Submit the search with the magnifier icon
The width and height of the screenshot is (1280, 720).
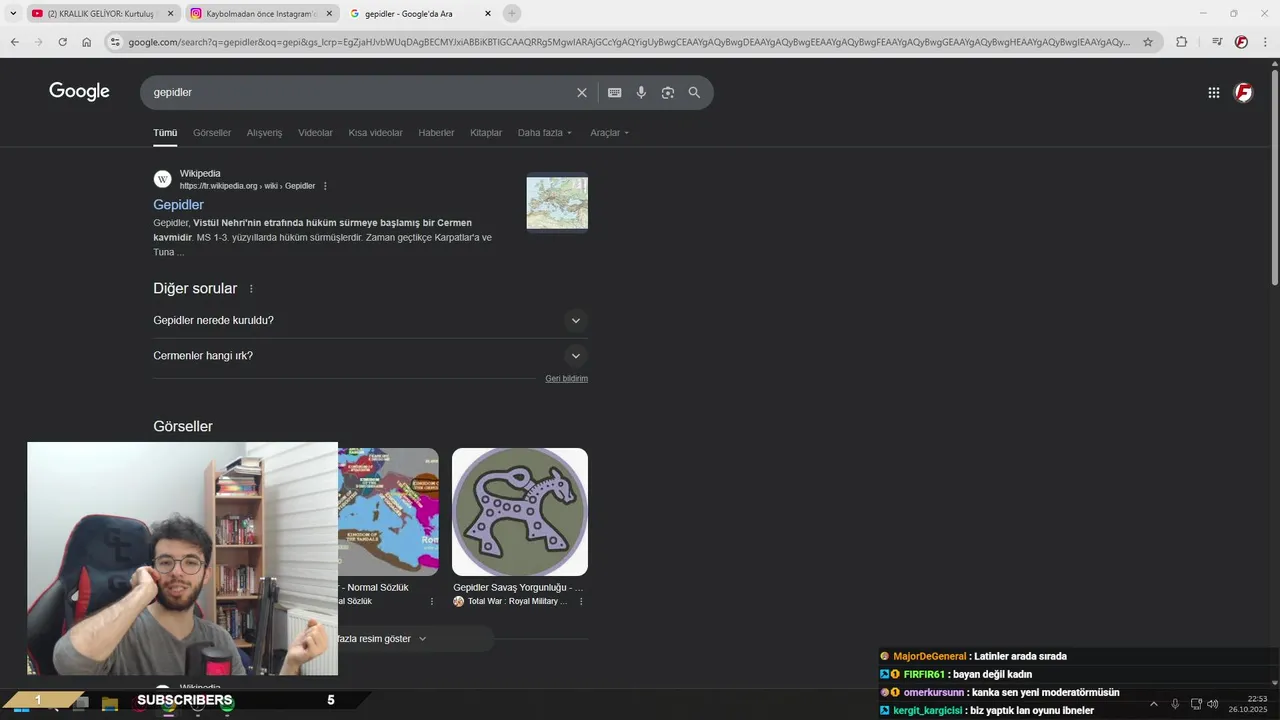coord(694,92)
